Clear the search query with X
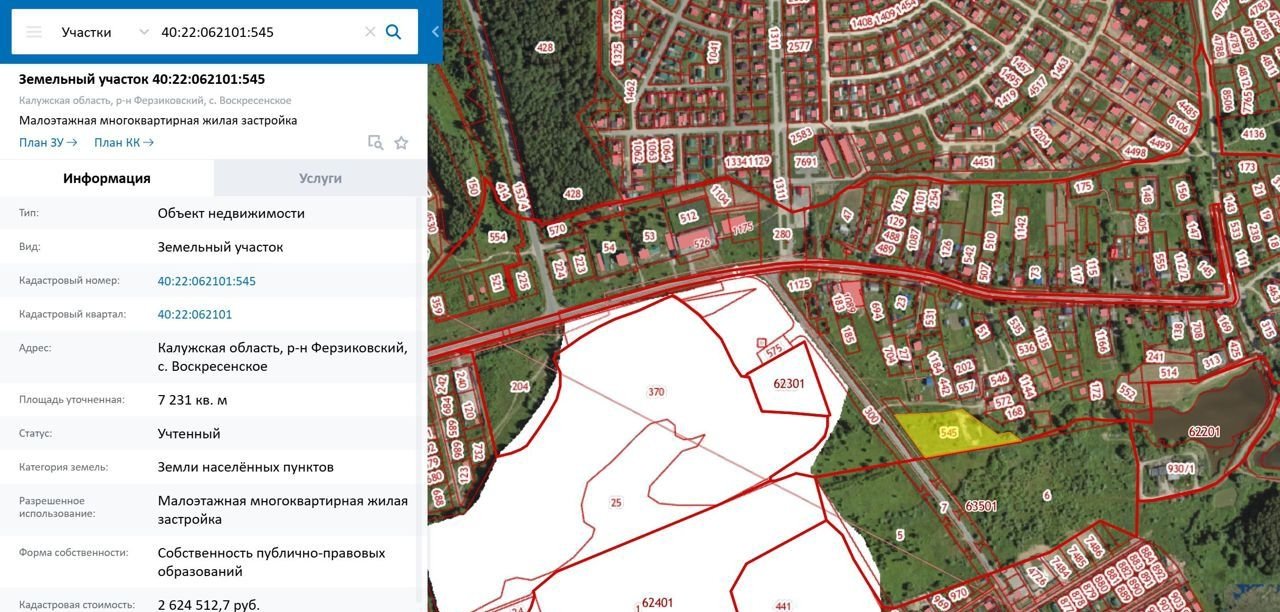 click(x=370, y=32)
